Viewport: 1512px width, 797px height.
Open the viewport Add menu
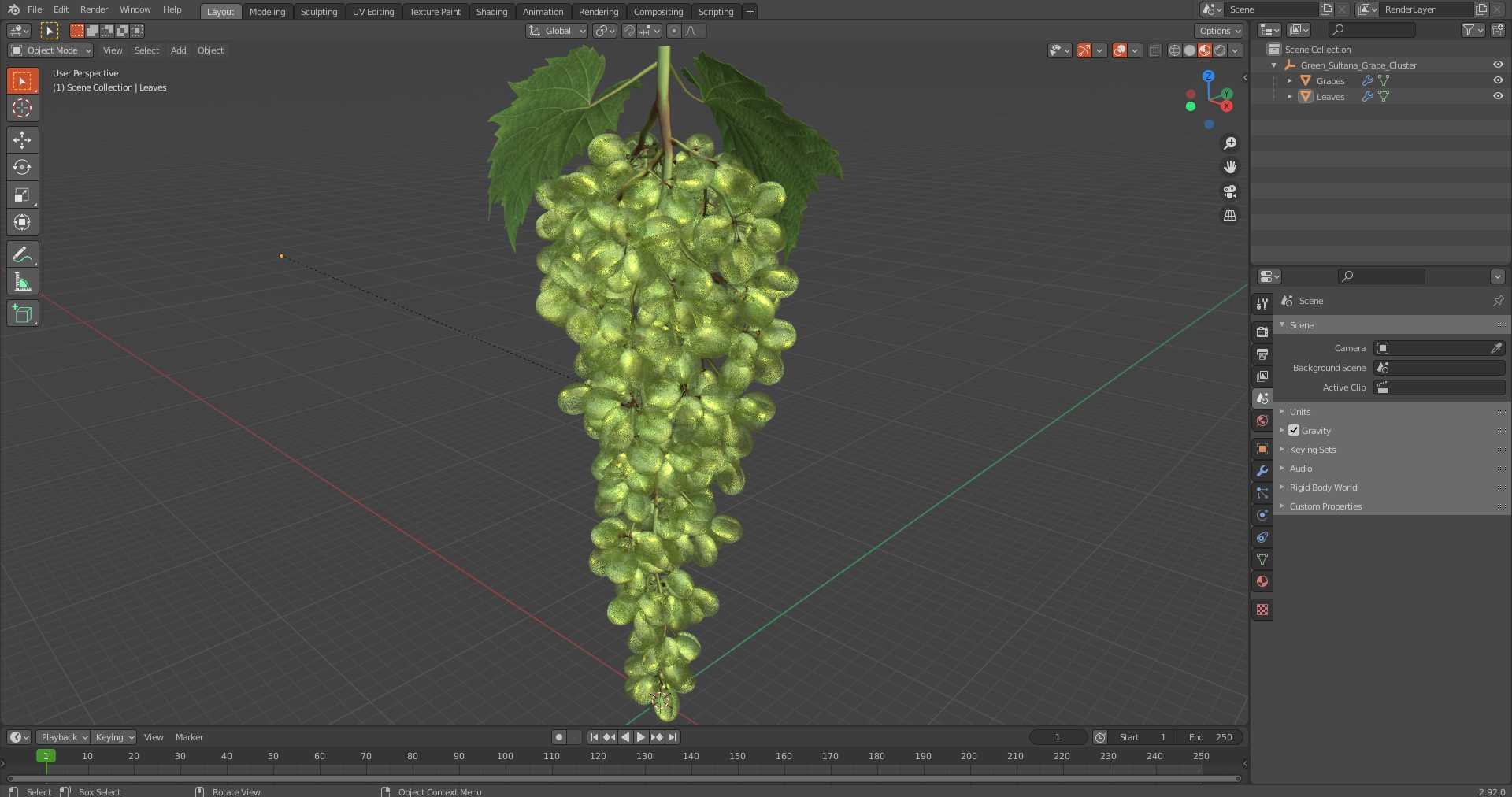179,50
